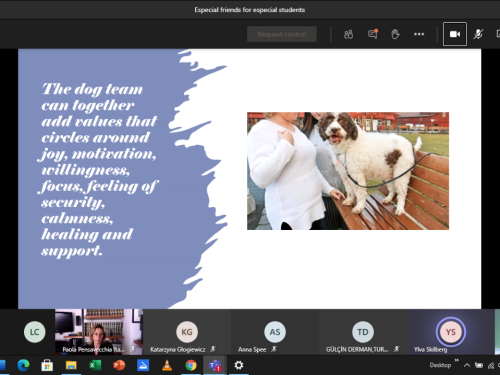Screen dimensions: 500x375
Task: Select Anna Spee participant tile
Action: click(x=275, y=332)
